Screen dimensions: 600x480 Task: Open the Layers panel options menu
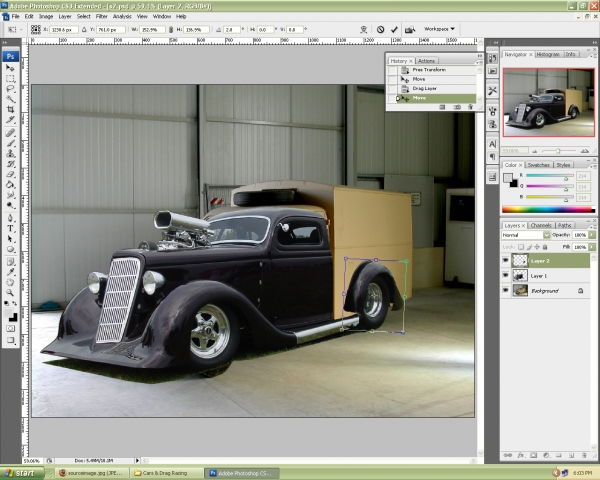coord(592,227)
